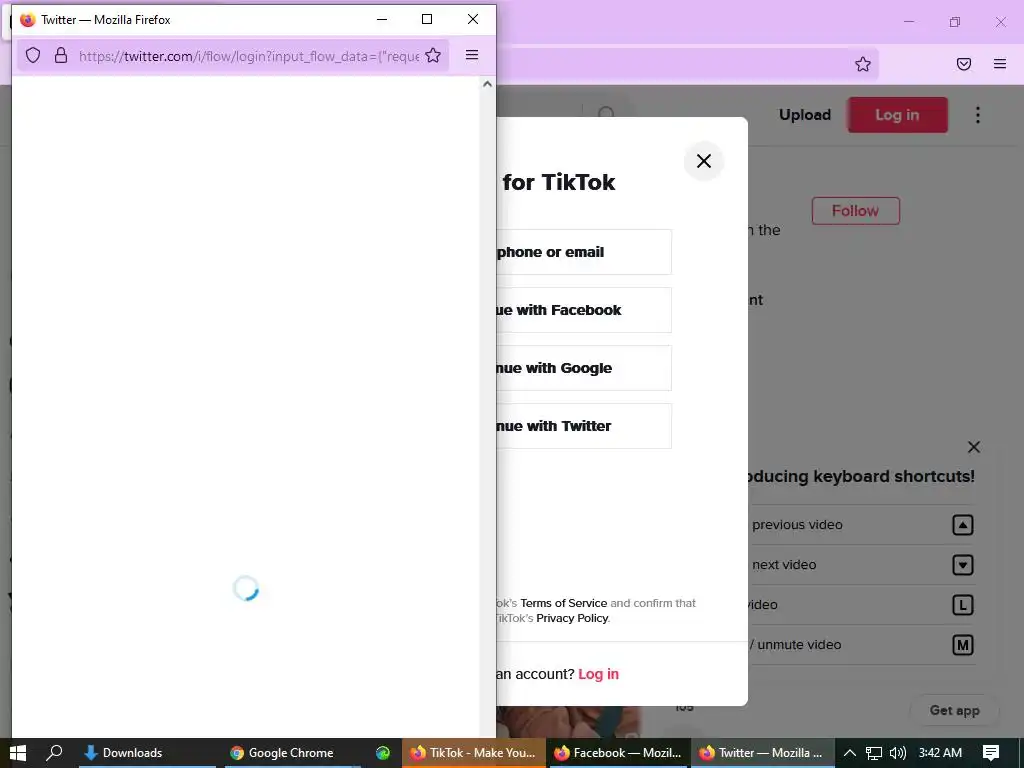
Task: Click the Follow button on TikTok page
Action: click(856, 211)
